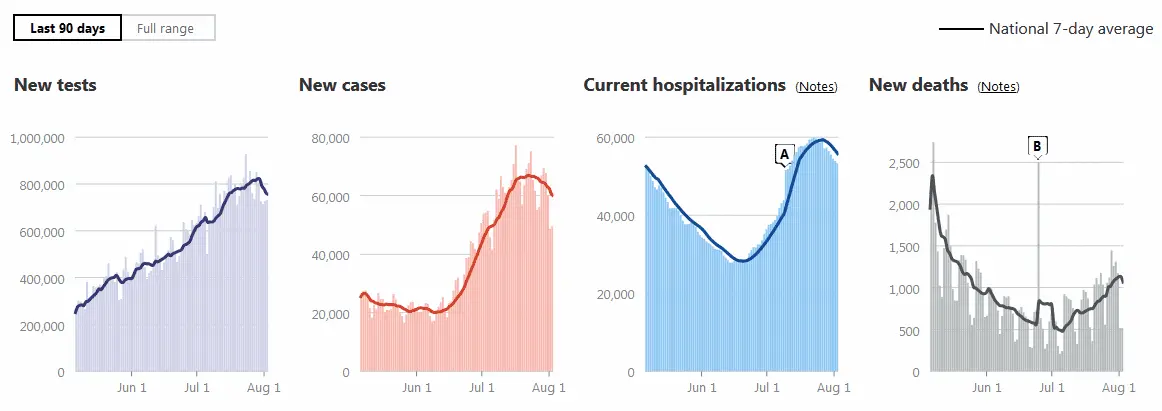1162x411 pixels.
Task: Click the Jun 1 label under New cases
Action: pos(417,388)
